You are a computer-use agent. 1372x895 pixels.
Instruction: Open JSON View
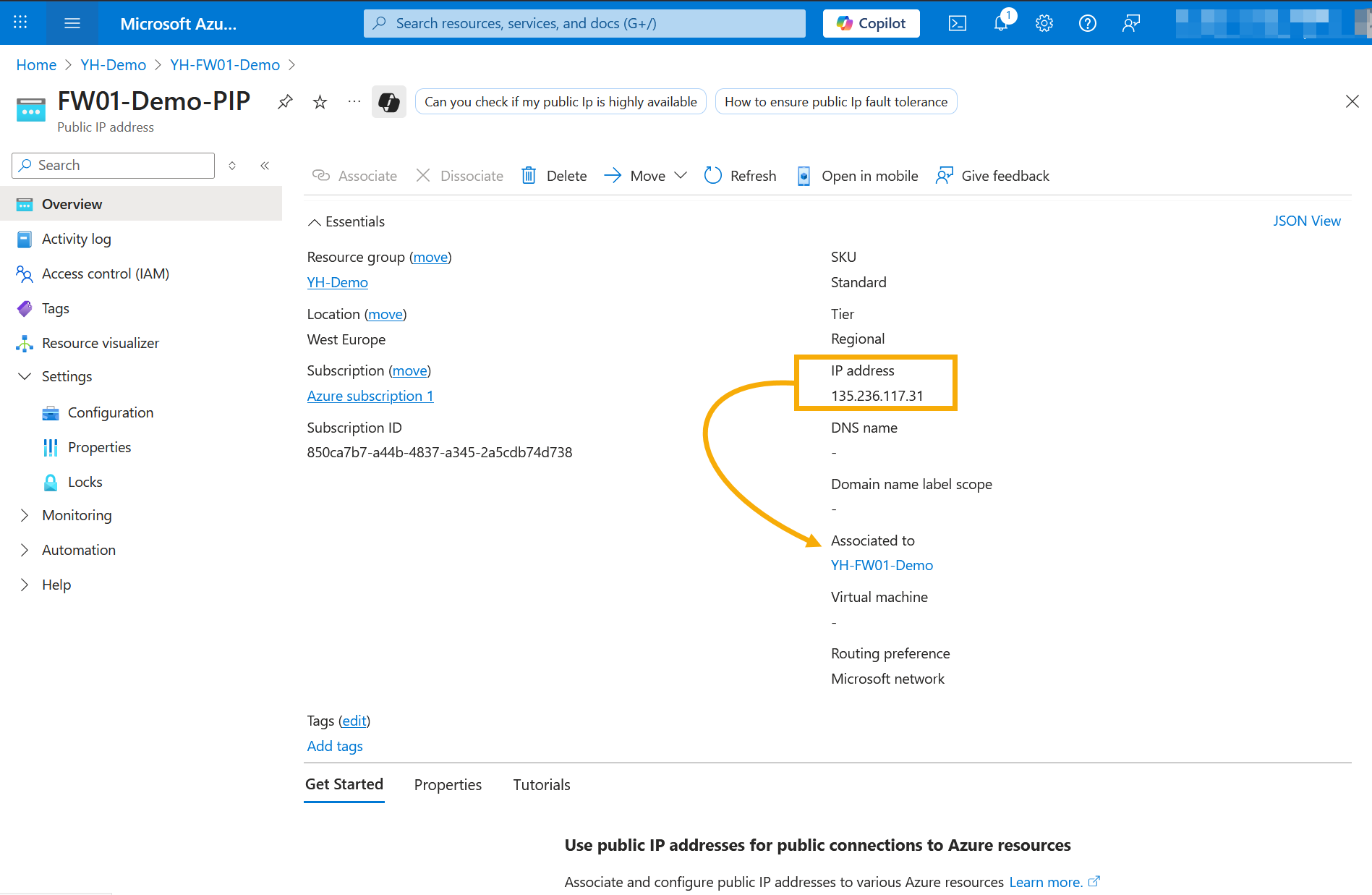pyautogui.click(x=1306, y=221)
